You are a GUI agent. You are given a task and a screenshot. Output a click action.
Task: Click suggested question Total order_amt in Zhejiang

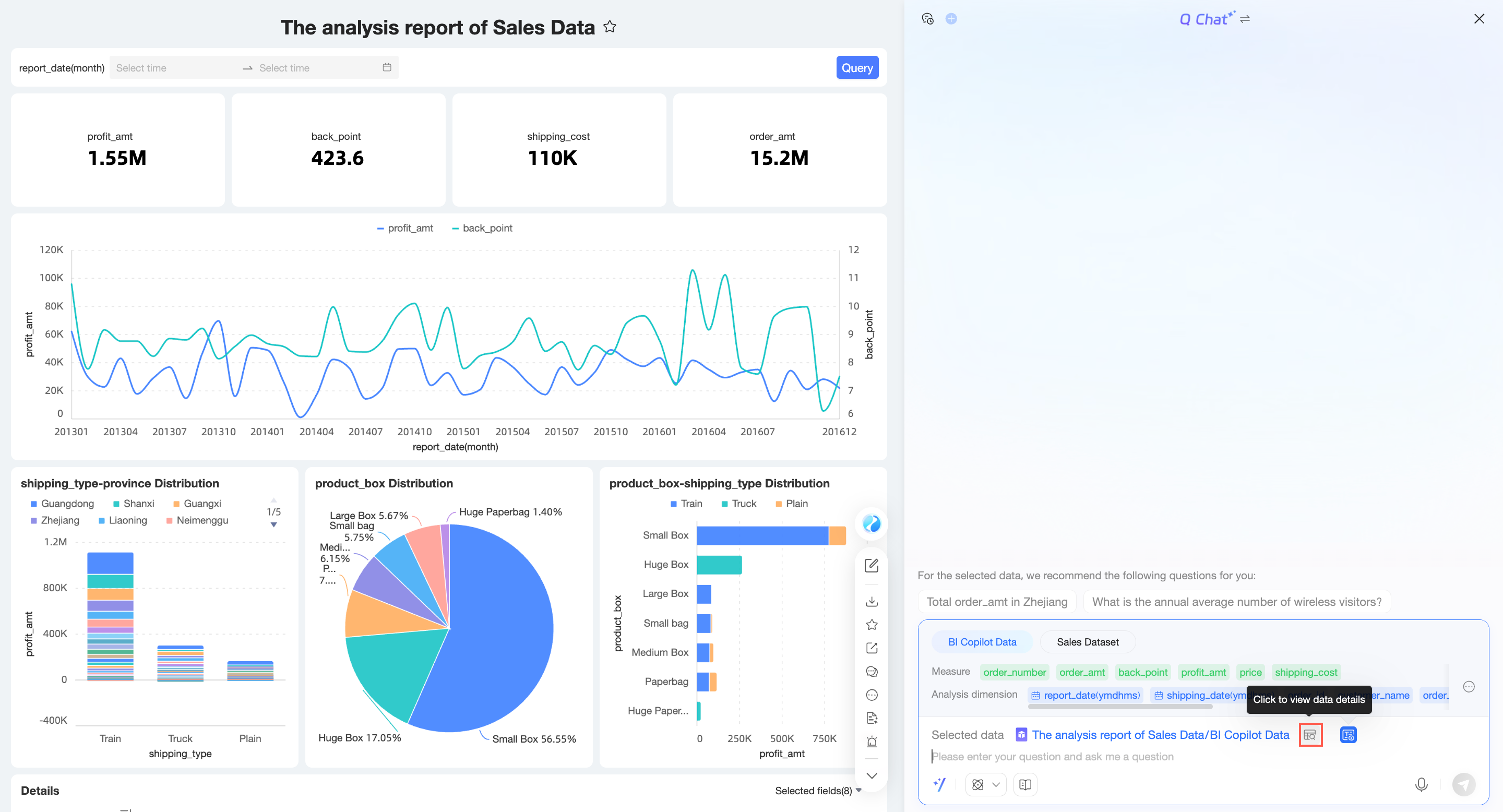[997, 601]
